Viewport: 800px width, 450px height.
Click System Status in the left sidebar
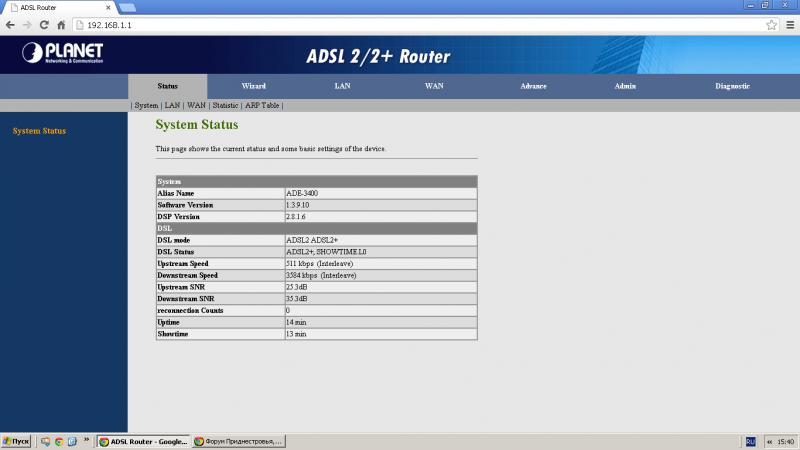(39, 131)
